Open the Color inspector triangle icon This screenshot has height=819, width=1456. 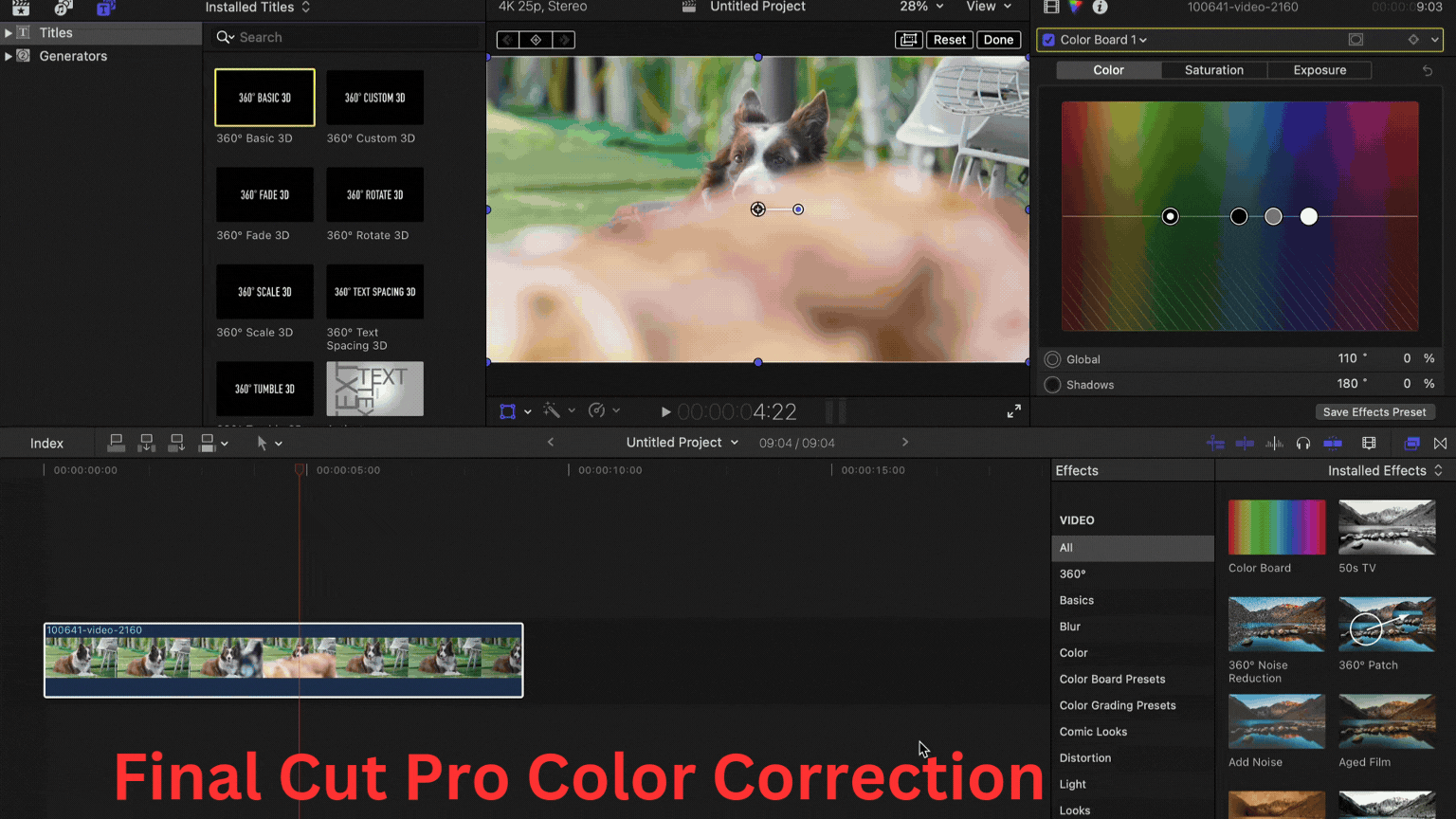tap(1075, 7)
